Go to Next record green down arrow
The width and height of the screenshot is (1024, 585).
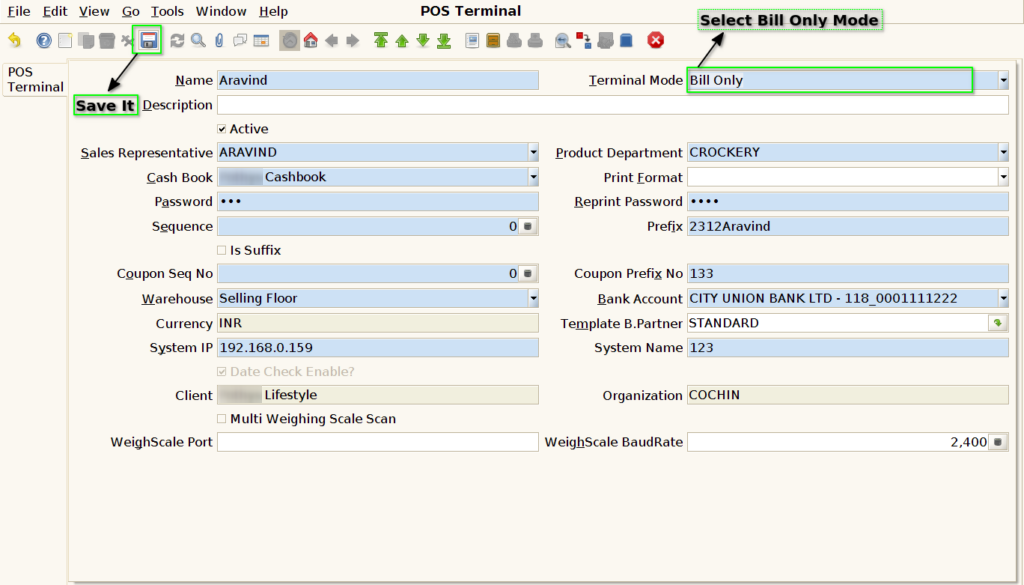tap(423, 40)
